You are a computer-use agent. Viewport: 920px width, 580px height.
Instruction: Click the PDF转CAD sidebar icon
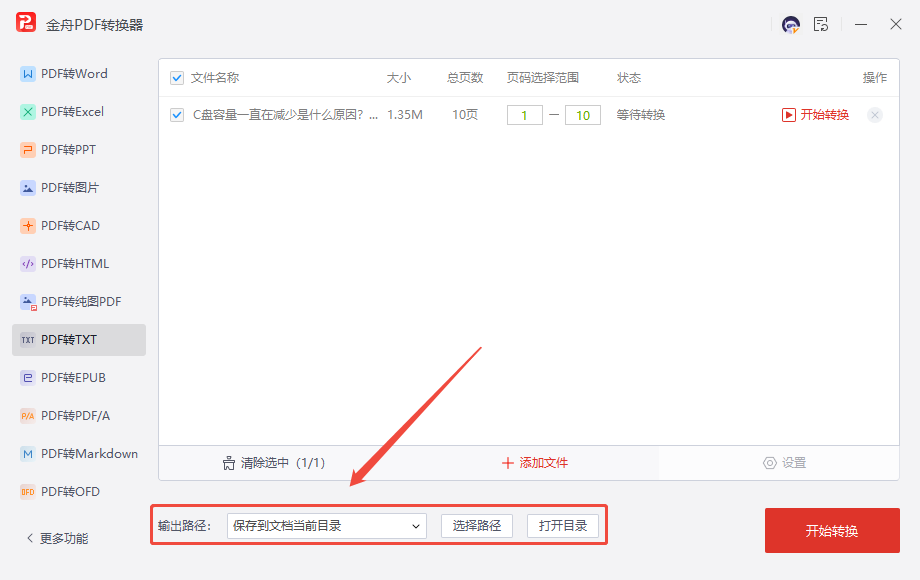click(28, 226)
